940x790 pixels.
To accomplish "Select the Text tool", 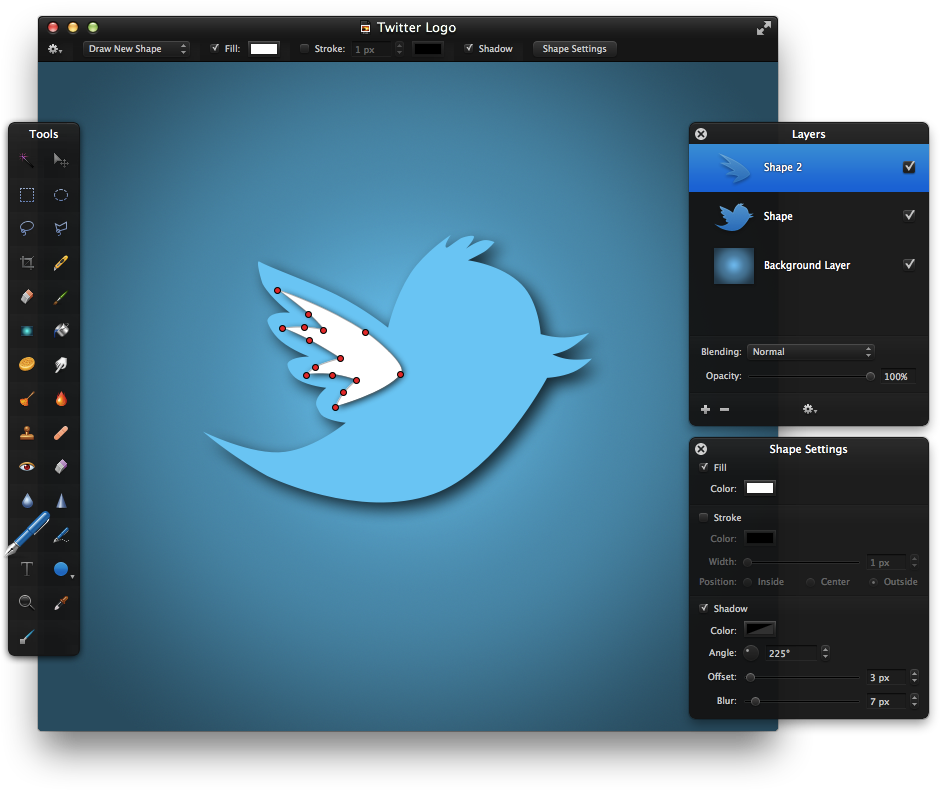I will [25, 569].
